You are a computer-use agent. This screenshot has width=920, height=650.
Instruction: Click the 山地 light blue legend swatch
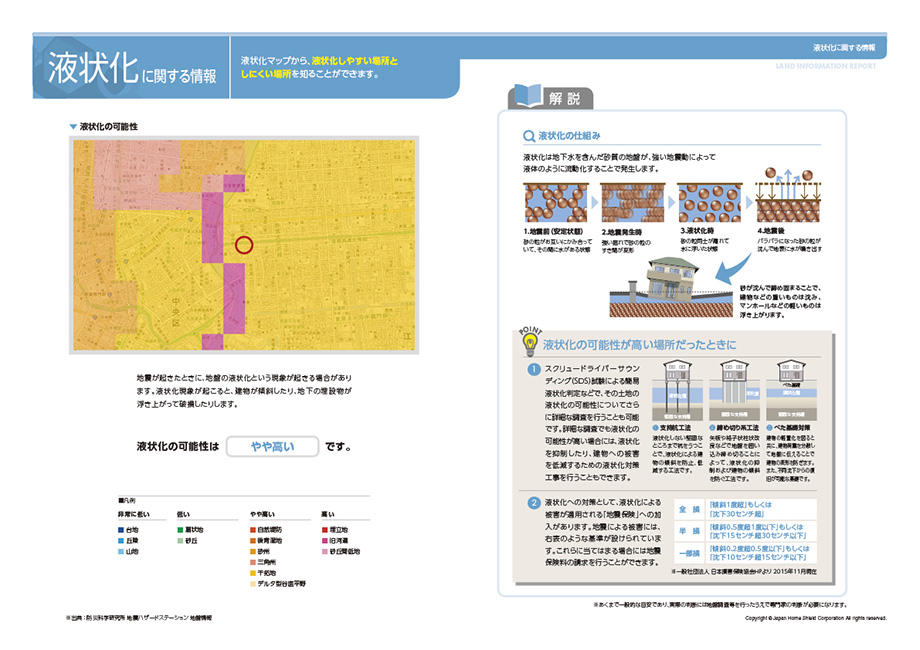coord(121,551)
